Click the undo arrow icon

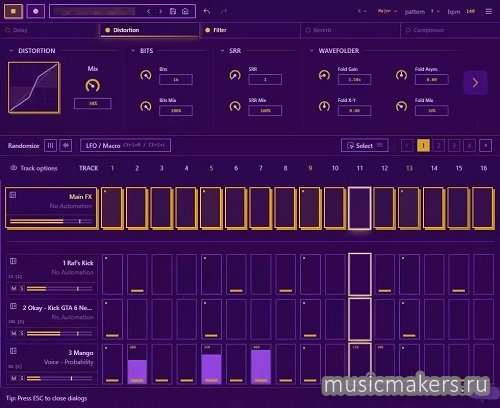tap(207, 12)
